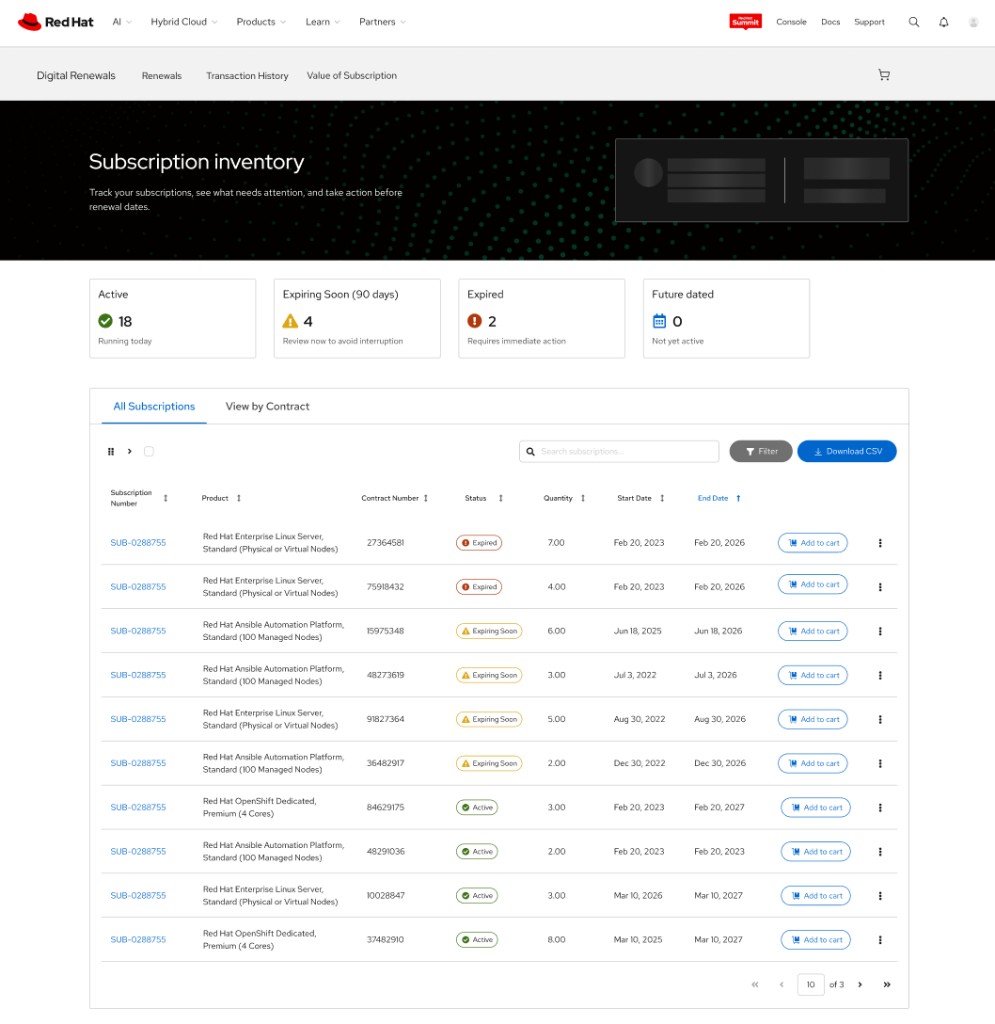Expand the Learn navigation dropdown
The image size is (995, 1024).
[323, 22]
